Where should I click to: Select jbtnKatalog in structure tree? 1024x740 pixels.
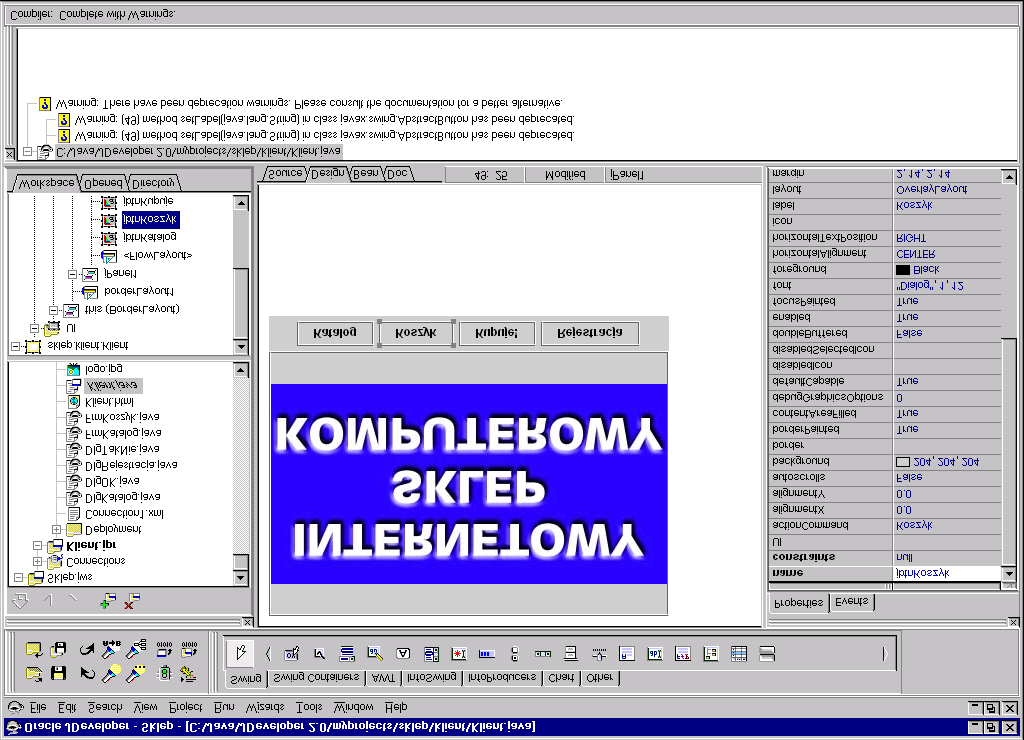tap(150, 237)
